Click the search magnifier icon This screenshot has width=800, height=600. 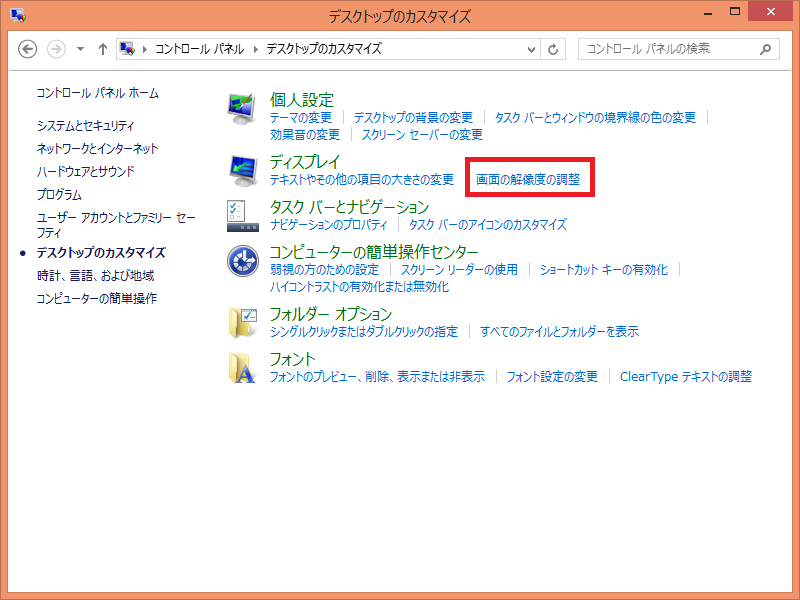tap(764, 48)
